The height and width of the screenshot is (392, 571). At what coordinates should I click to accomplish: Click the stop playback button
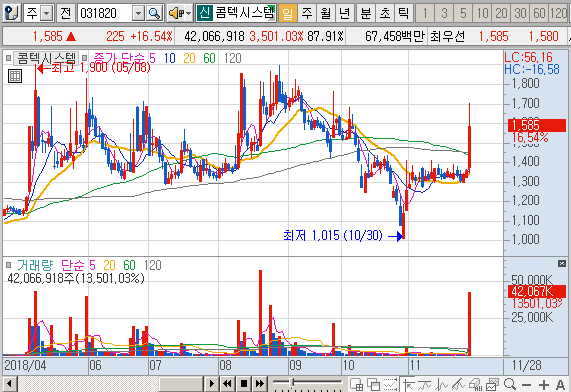point(244,384)
